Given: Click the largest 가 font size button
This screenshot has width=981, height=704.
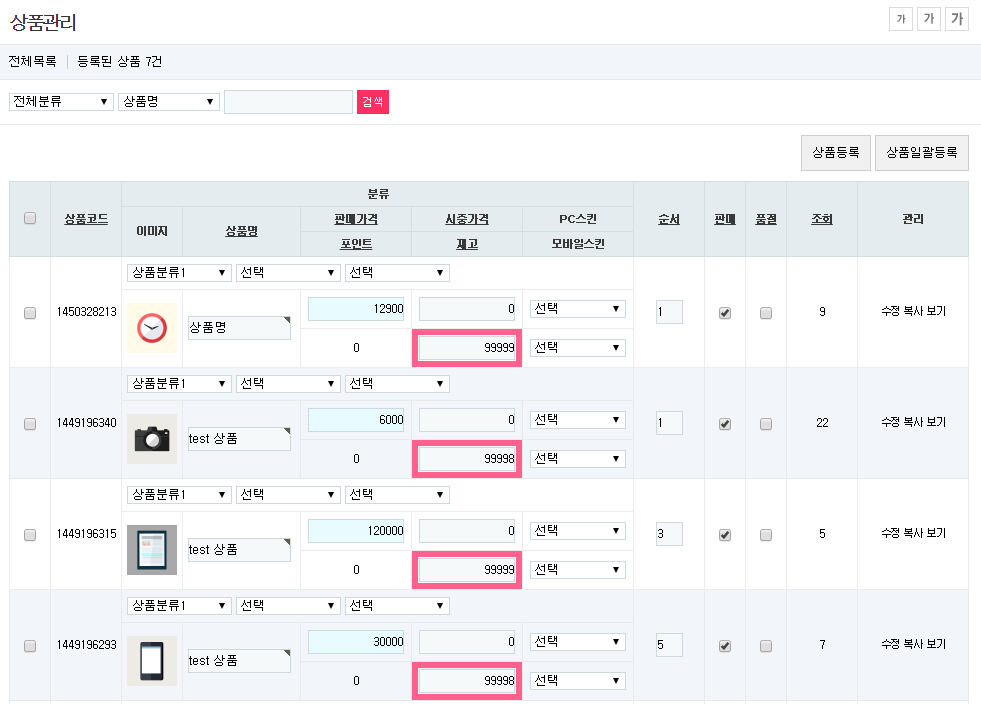Looking at the screenshot, I should pyautogui.click(x=957, y=19).
